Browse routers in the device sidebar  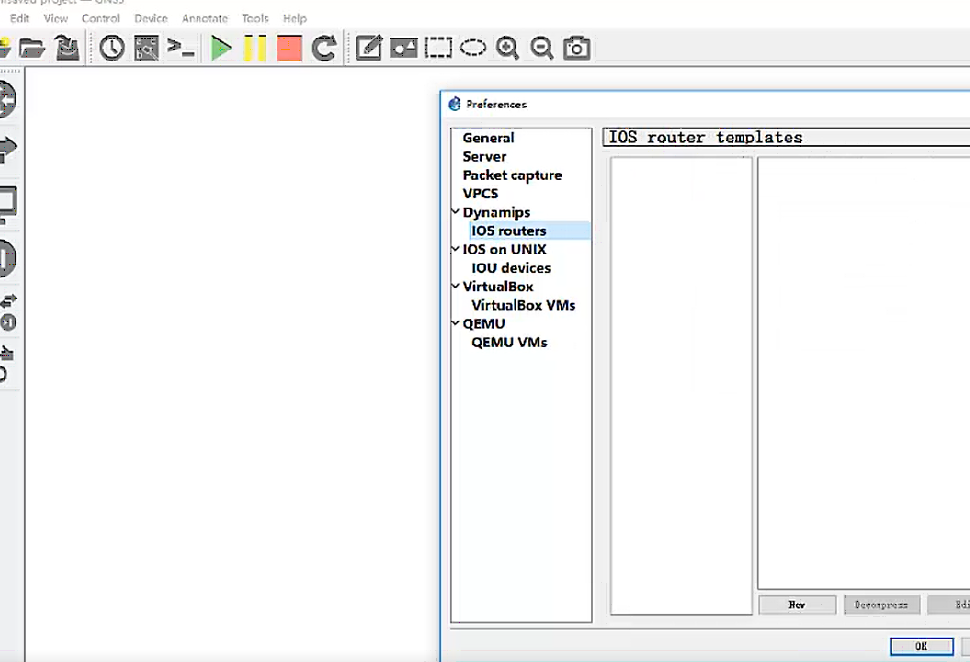pyautogui.click(x=7, y=99)
